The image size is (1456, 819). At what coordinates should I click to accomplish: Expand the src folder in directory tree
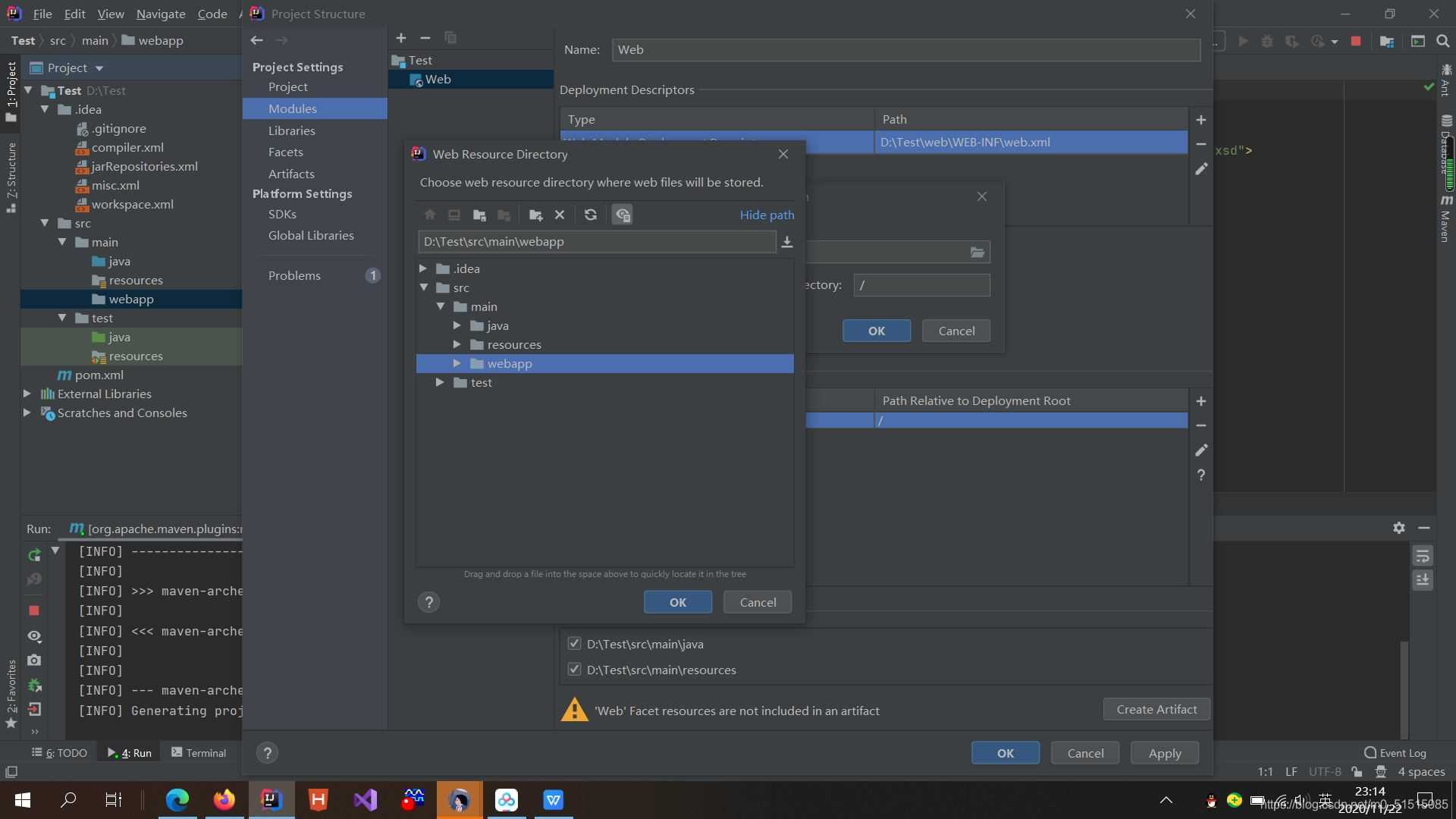423,287
